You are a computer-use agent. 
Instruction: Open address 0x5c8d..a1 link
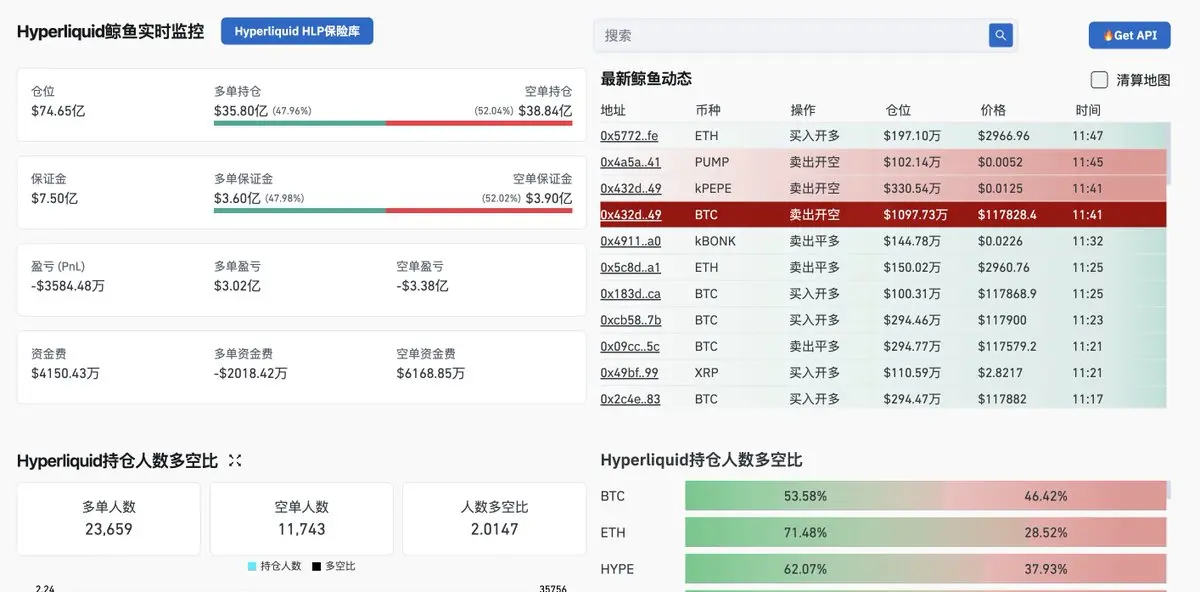tap(630, 267)
